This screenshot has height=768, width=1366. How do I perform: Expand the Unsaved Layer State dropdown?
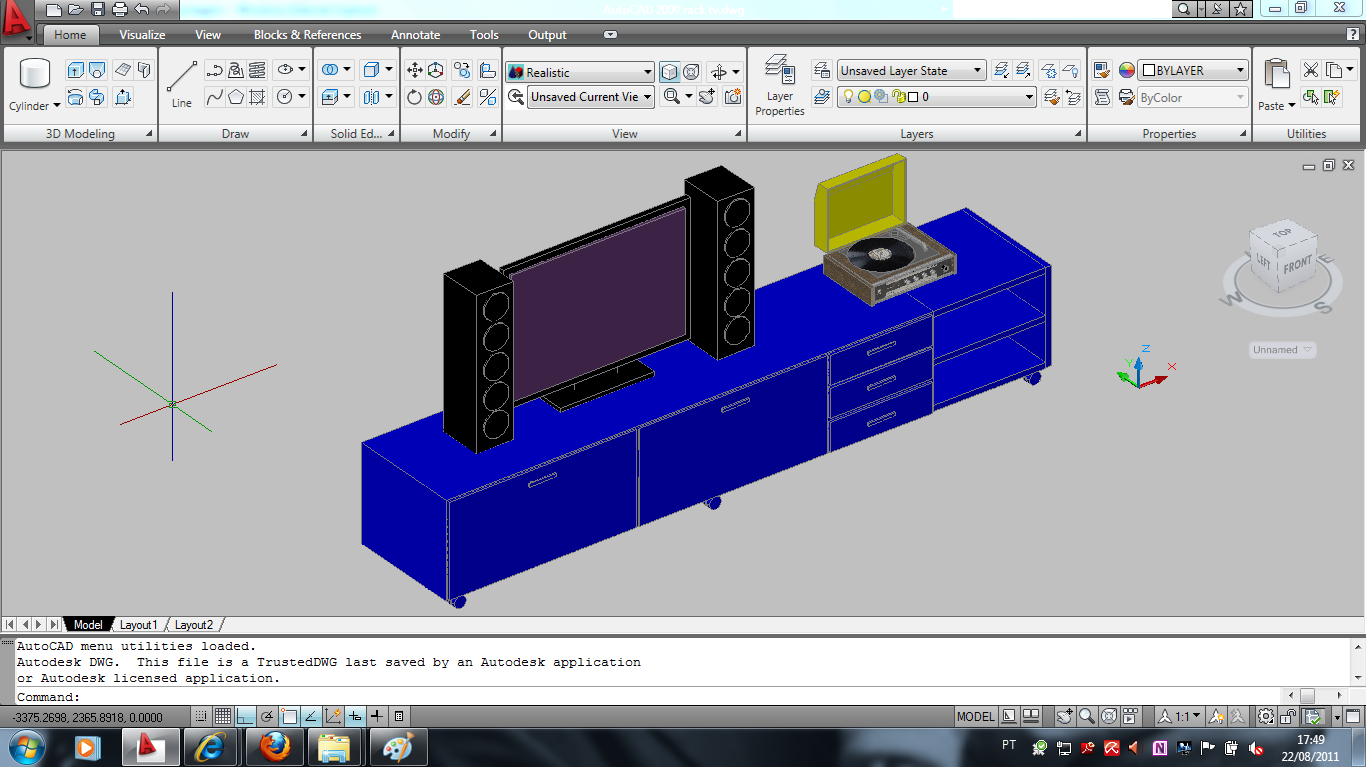pyautogui.click(x=979, y=69)
